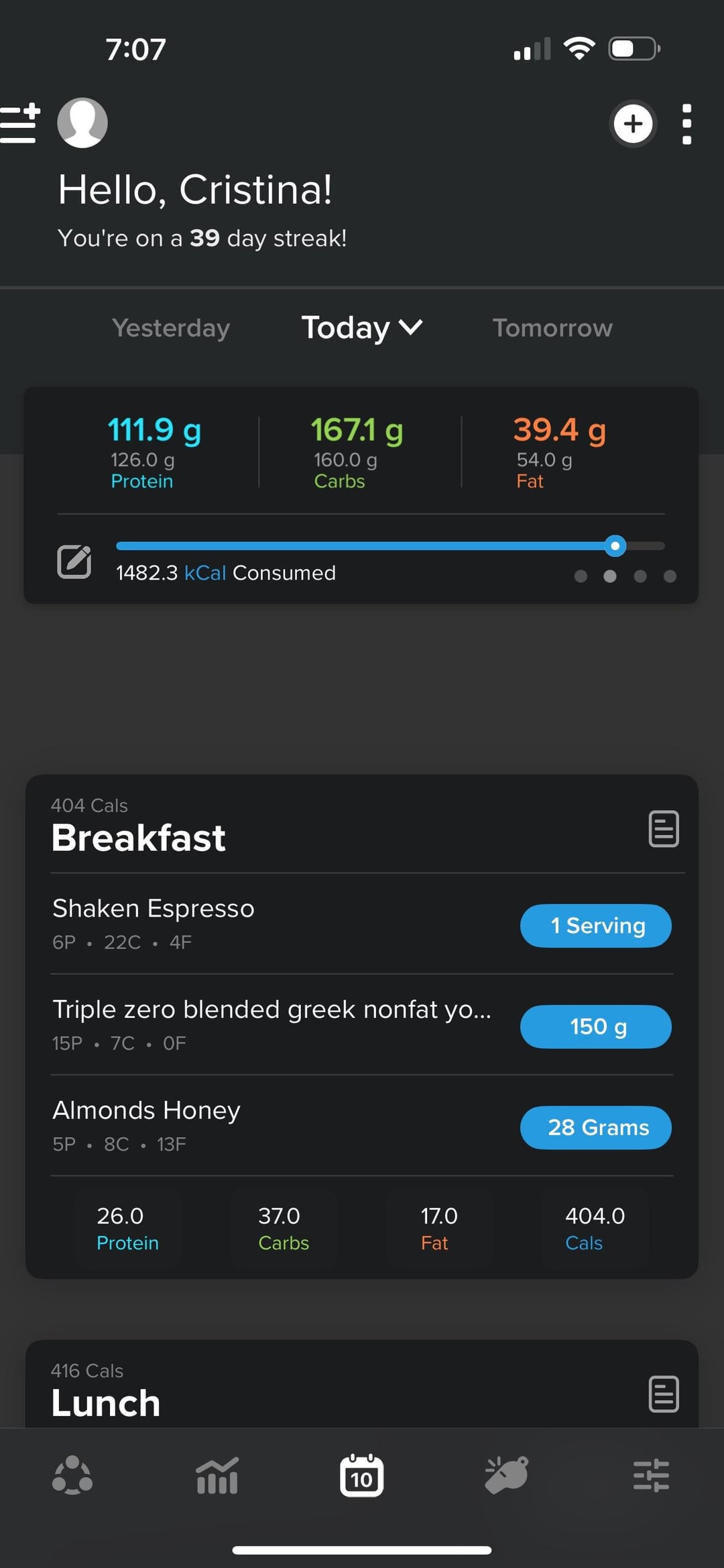The image size is (724, 1568).
Task: Tap the 150 g yogurt amount button
Action: tap(595, 1027)
